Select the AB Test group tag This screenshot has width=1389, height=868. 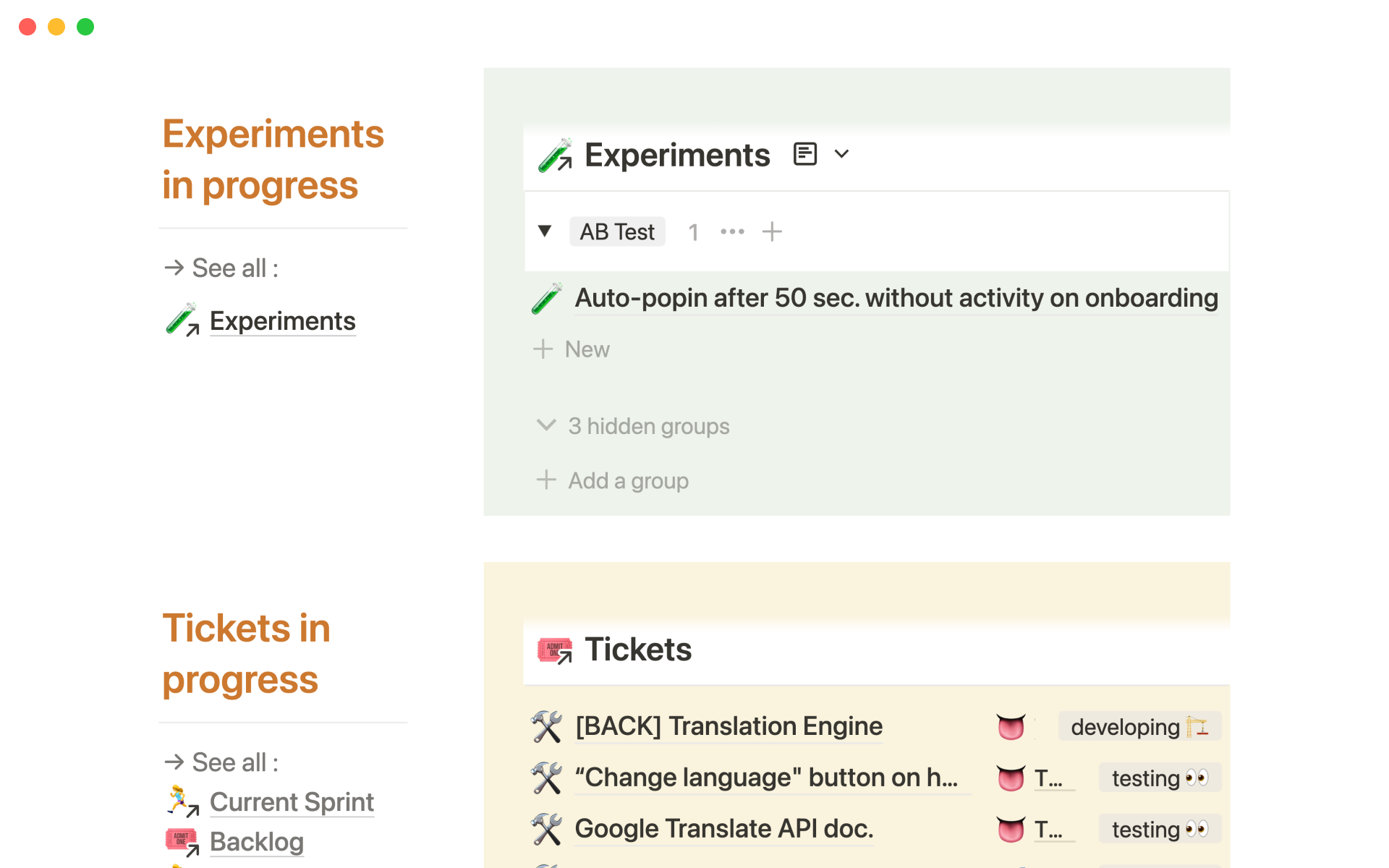pyautogui.click(x=617, y=231)
